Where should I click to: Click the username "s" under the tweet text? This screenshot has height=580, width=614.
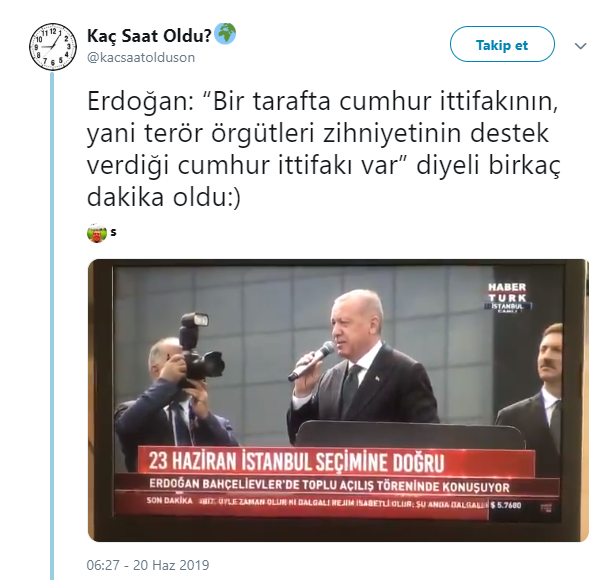113,232
